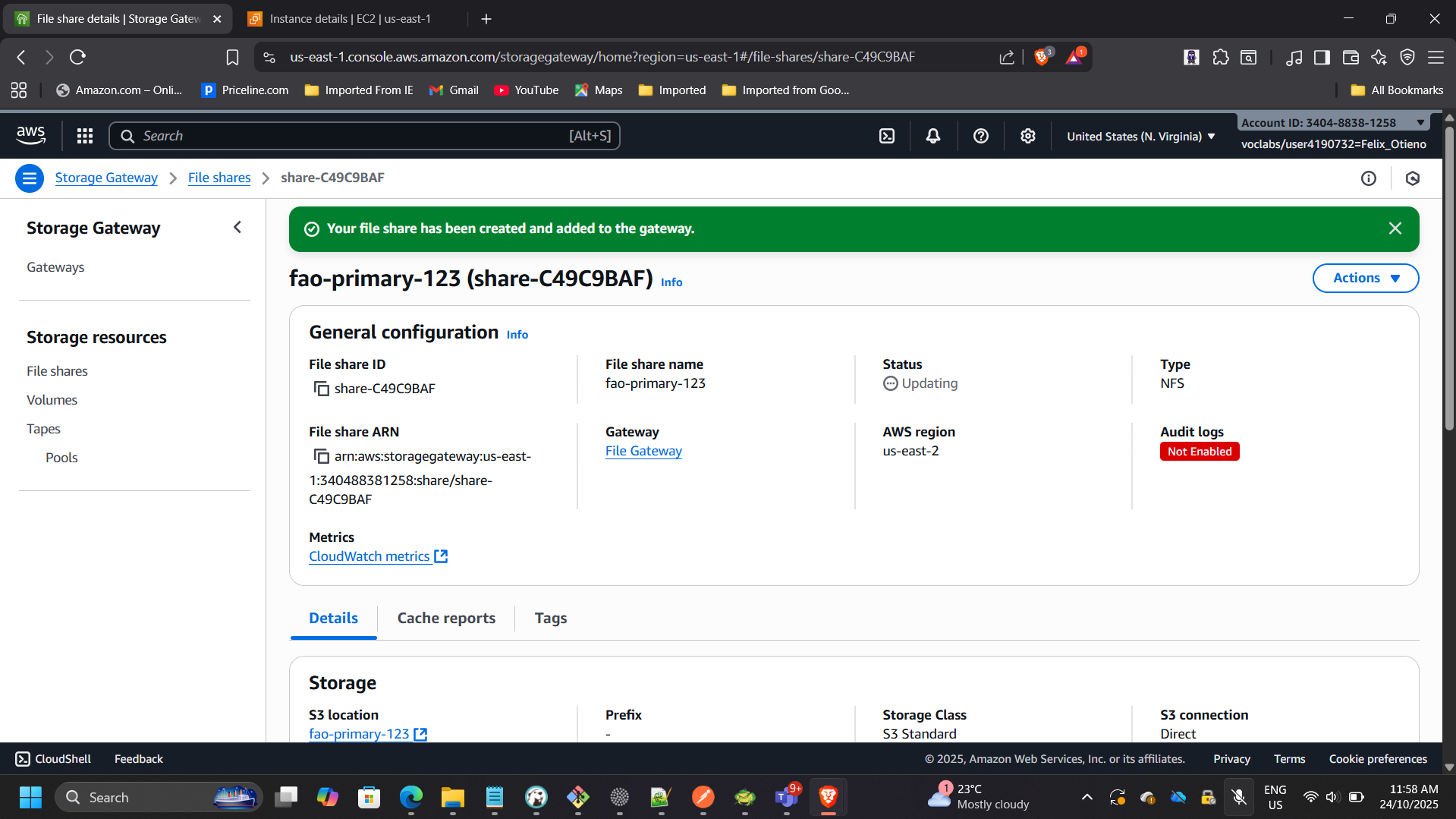Copy the file share ID share-C49C9BAF

coord(320,388)
